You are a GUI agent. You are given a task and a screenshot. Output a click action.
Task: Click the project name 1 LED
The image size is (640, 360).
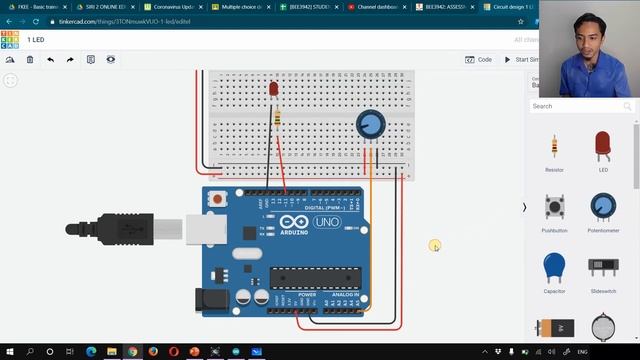coord(36,40)
